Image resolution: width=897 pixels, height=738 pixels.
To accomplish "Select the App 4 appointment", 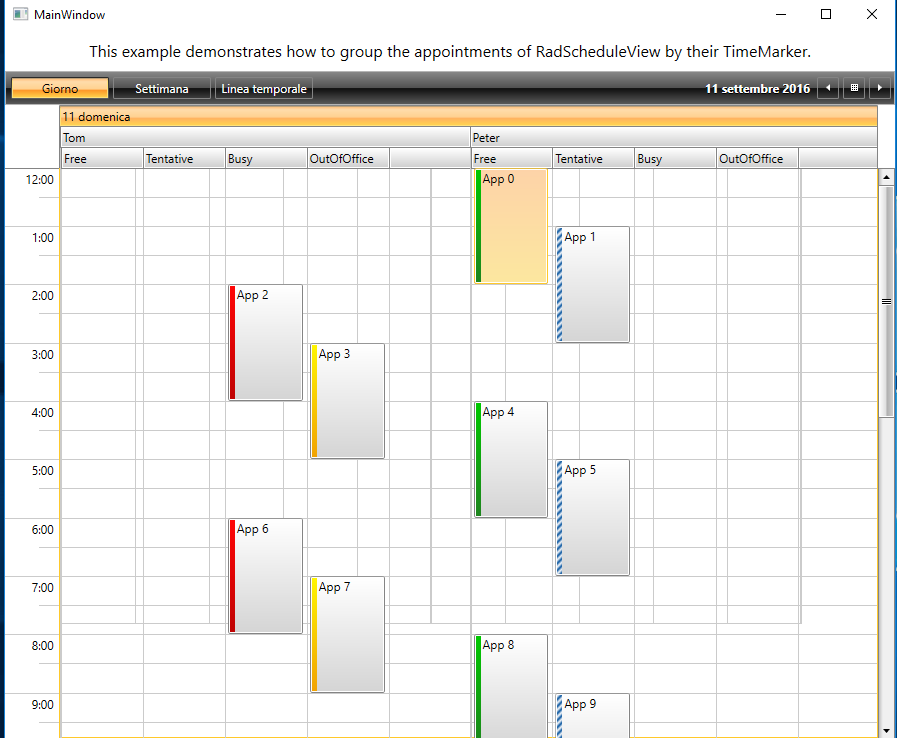I will [x=511, y=459].
